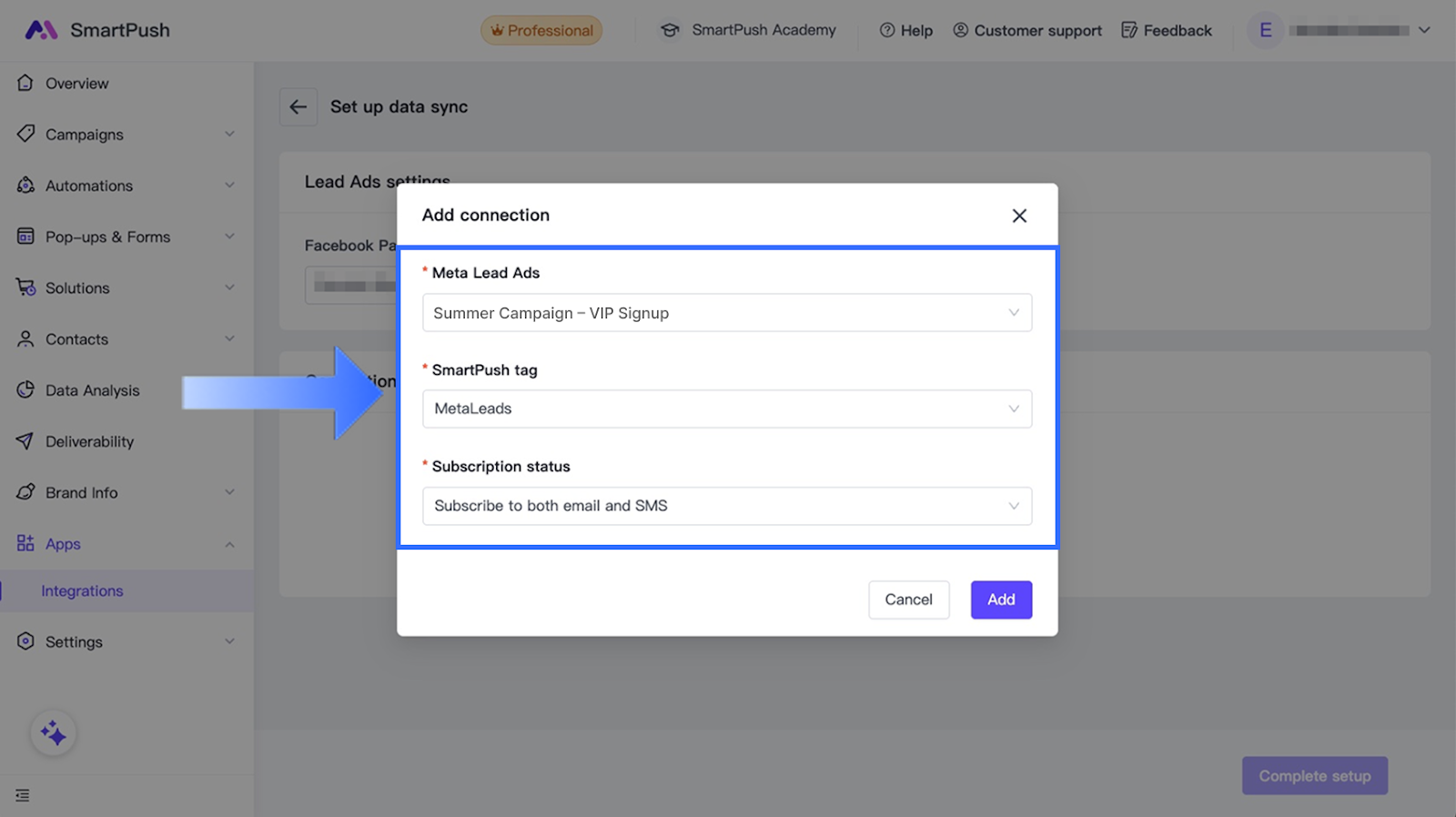Screen dimensions: 1456x817
Task: Click the SmartPush logo icon
Action: pyautogui.click(x=41, y=30)
